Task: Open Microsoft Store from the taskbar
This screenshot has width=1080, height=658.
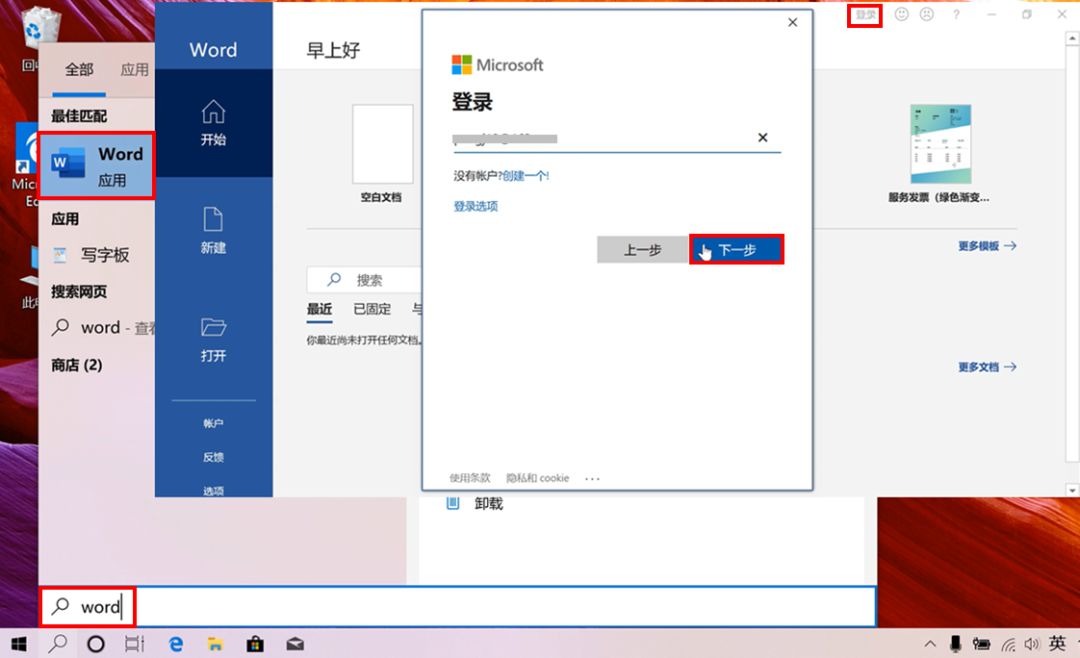Action: pos(255,644)
